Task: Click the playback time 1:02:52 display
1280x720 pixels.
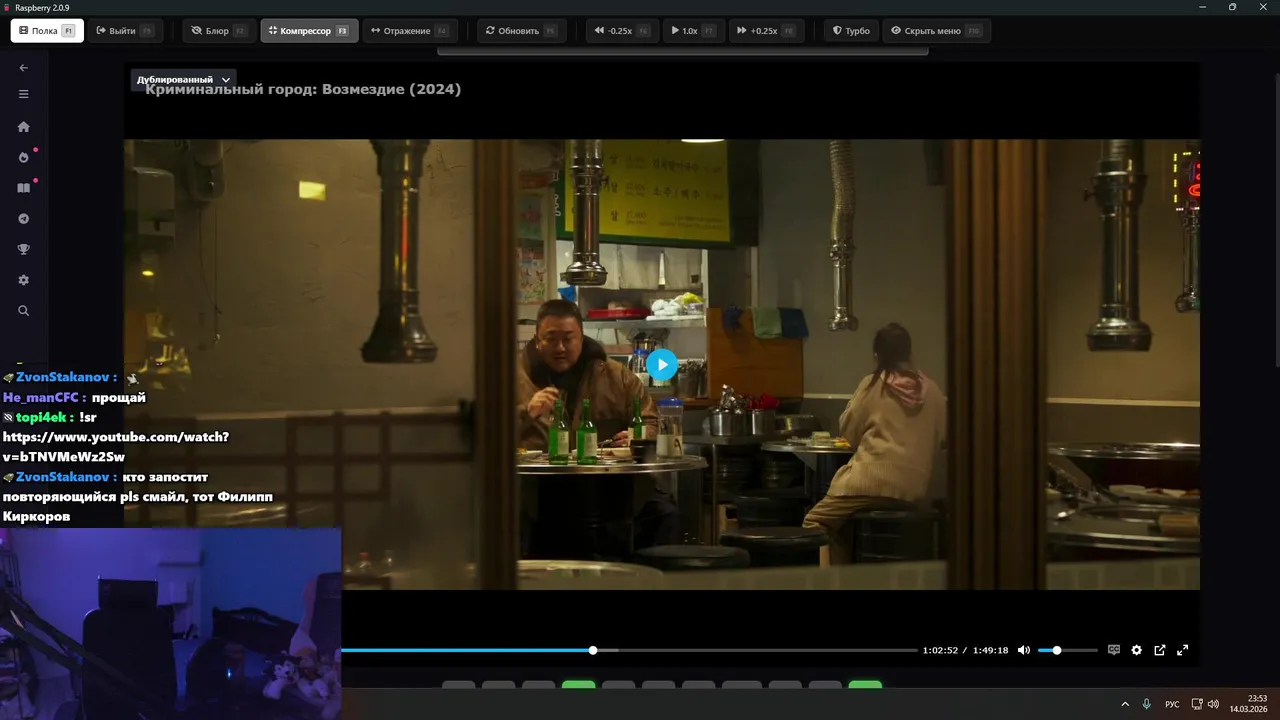Action: (x=940, y=650)
